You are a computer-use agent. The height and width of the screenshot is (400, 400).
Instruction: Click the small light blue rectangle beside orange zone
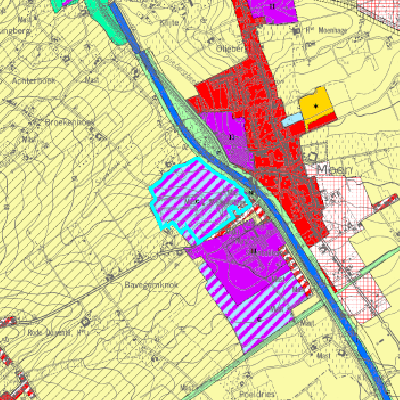tap(292, 119)
